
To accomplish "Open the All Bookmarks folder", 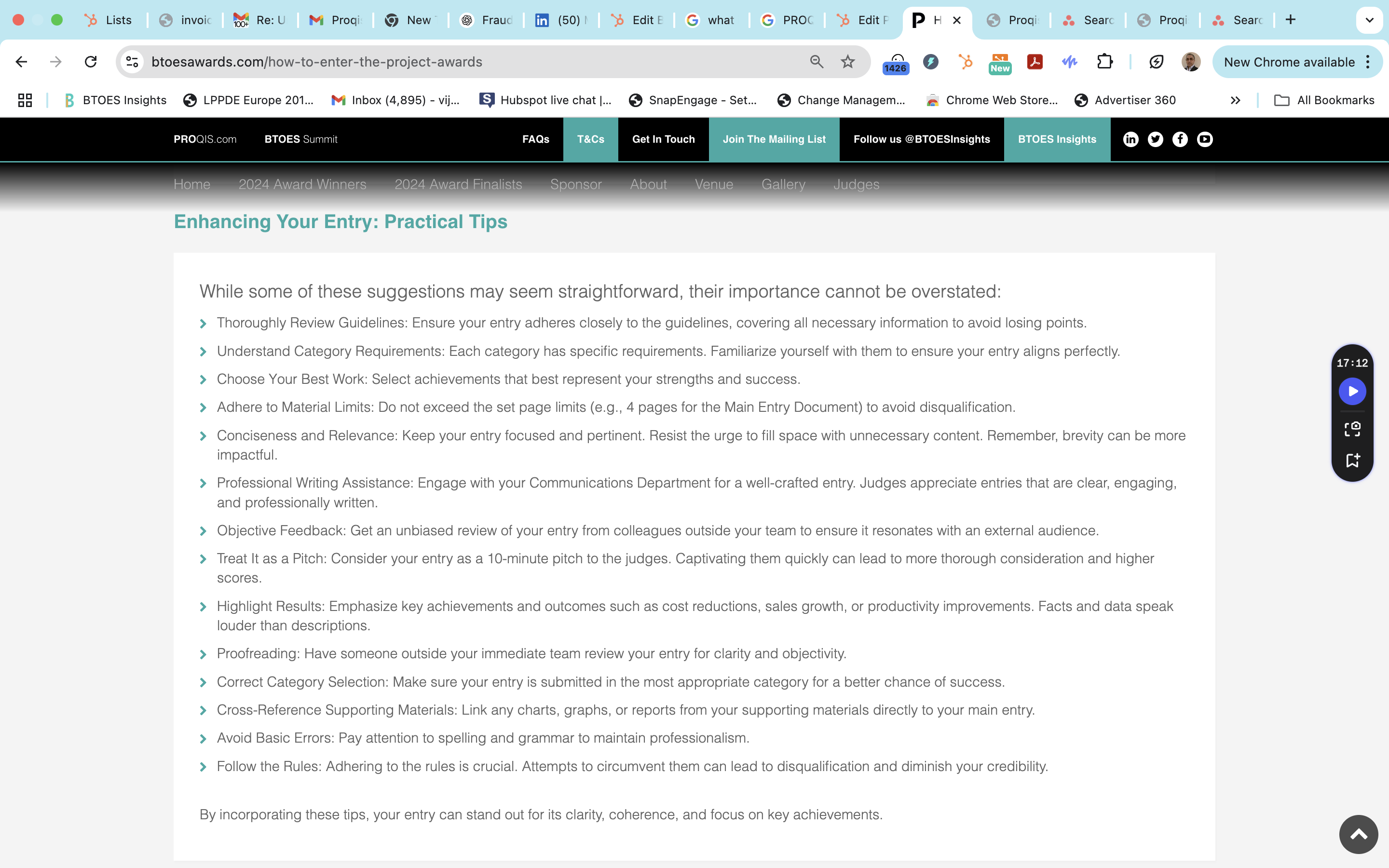I will click(x=1324, y=100).
